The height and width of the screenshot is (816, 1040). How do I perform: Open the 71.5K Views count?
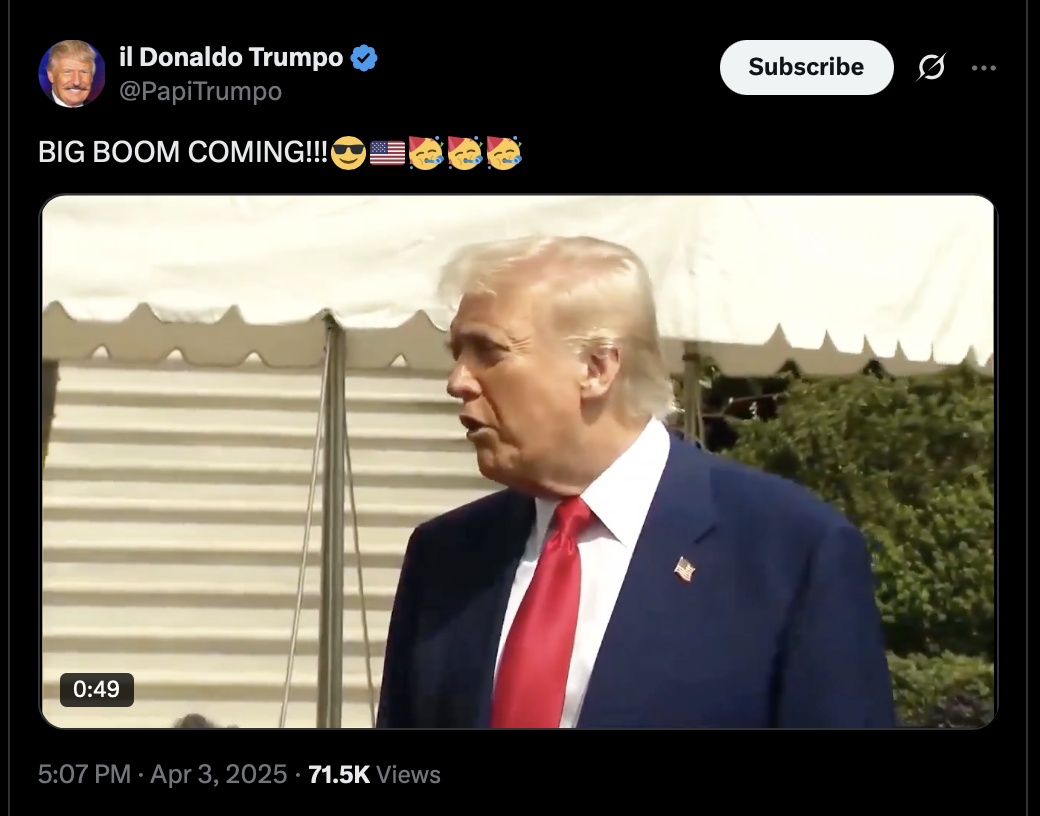pyautogui.click(x=374, y=774)
